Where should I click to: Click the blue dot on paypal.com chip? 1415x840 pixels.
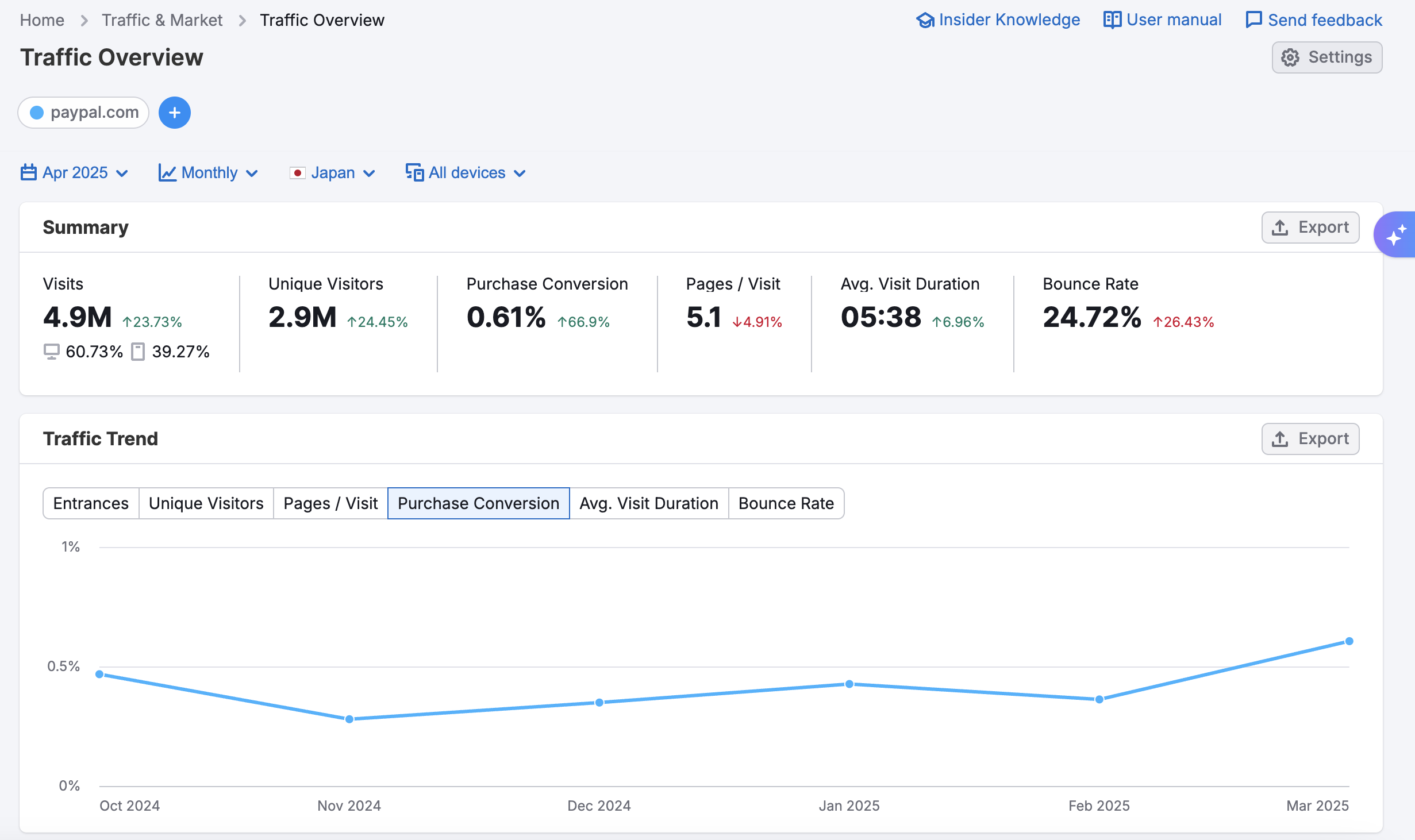click(37, 113)
